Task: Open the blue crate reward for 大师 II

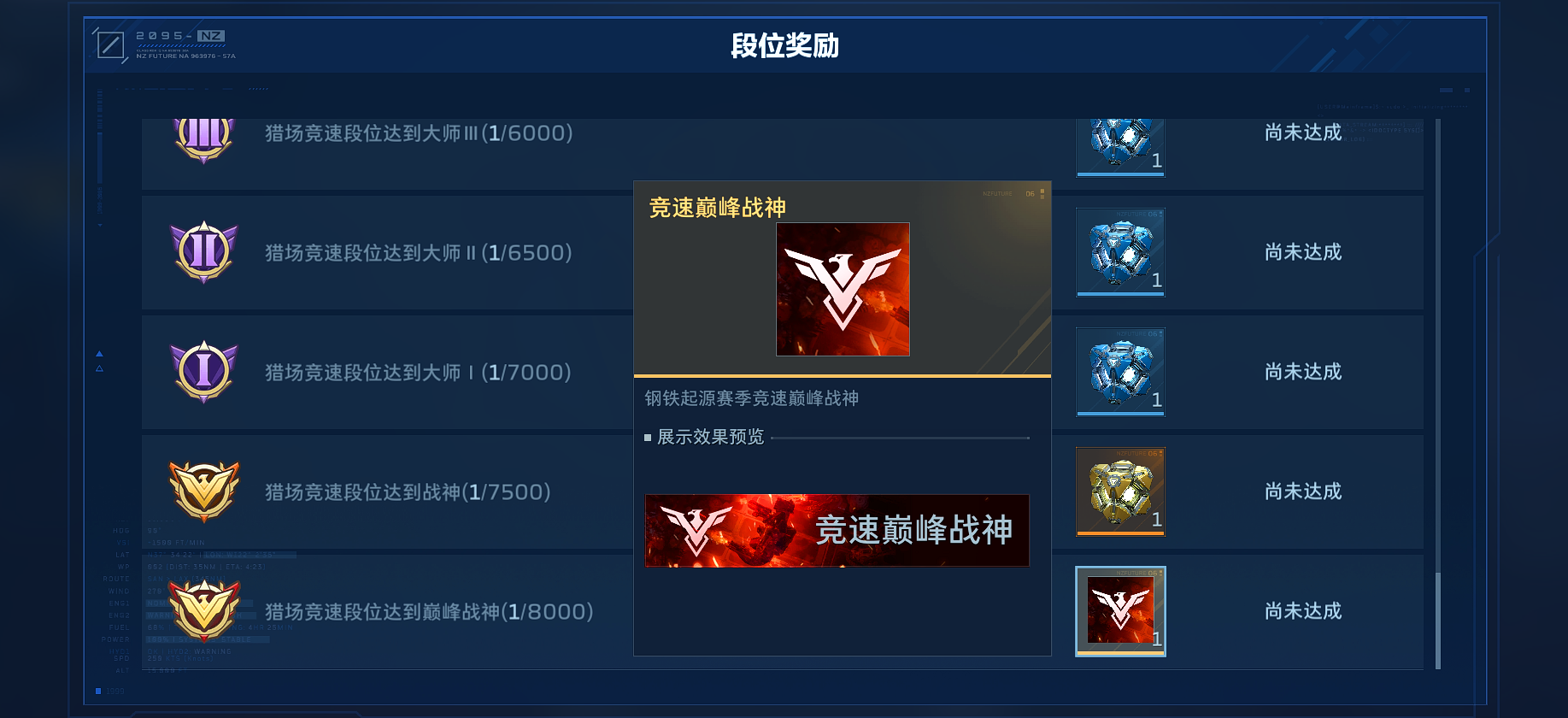Action: click(x=1120, y=253)
